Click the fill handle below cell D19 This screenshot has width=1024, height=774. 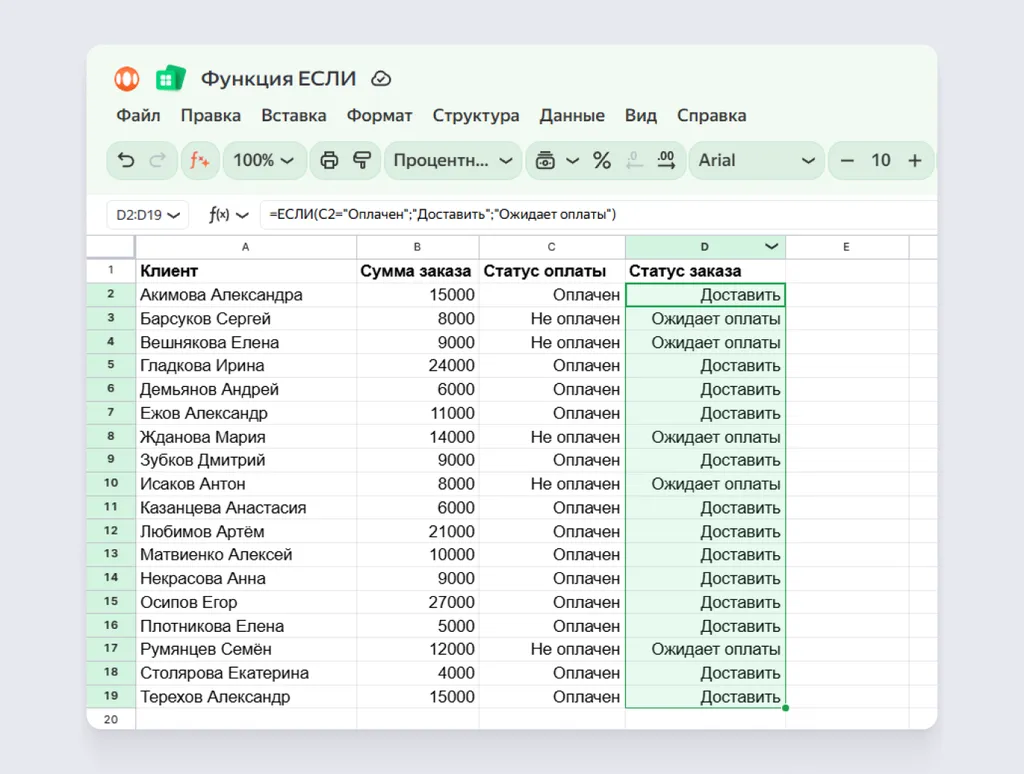tap(786, 708)
